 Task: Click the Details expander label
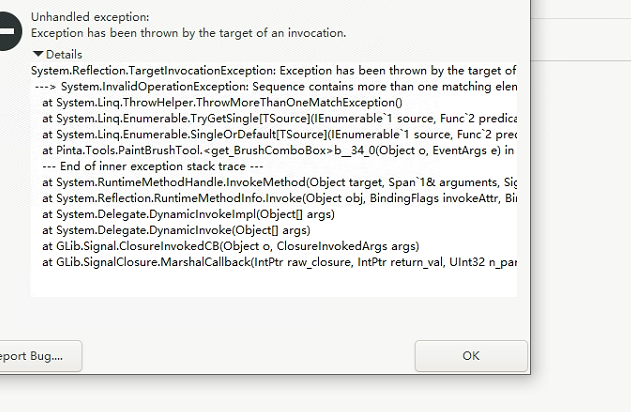(x=64, y=54)
